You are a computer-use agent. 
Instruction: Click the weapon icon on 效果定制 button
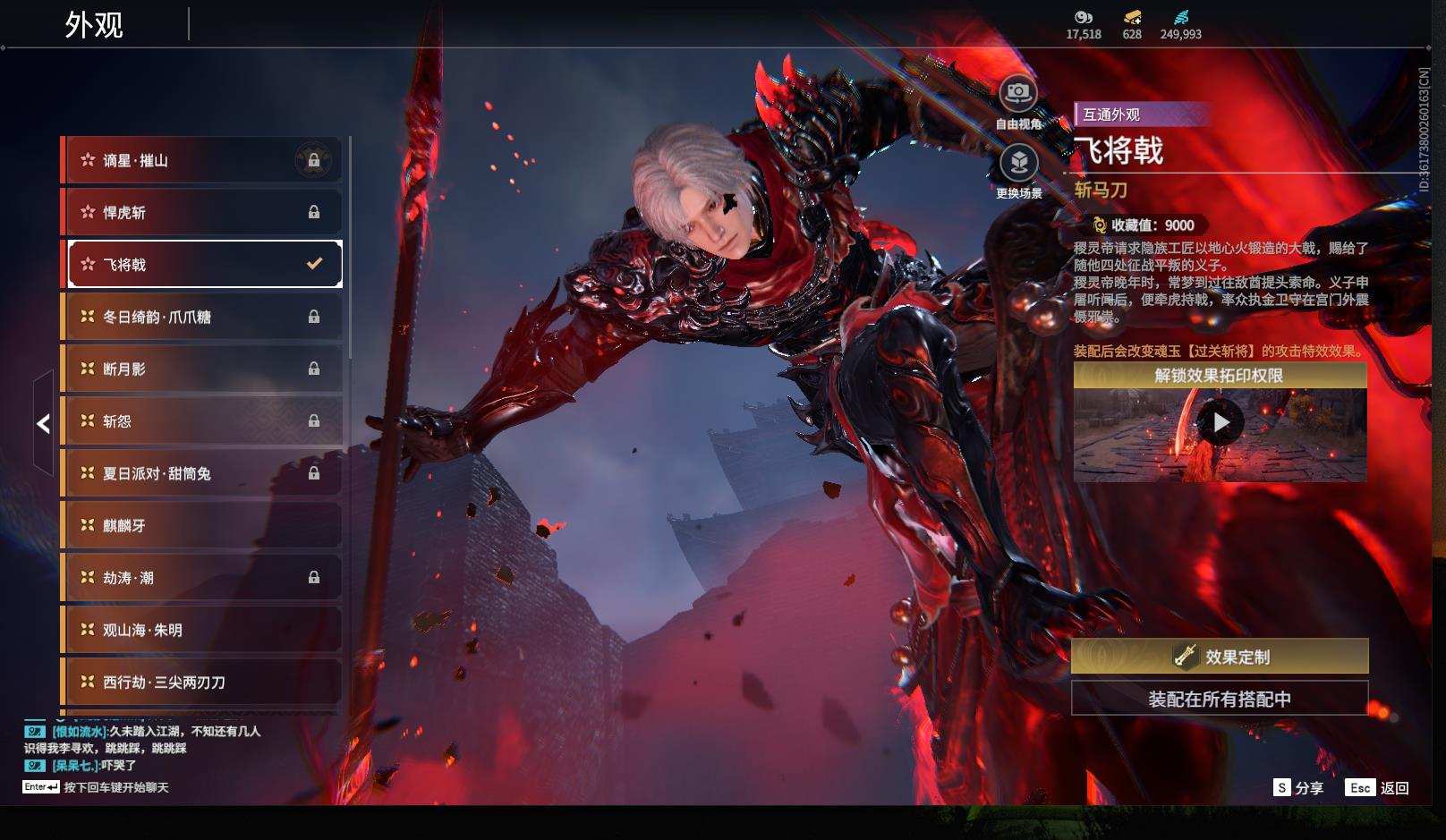pyautogui.click(x=1186, y=657)
